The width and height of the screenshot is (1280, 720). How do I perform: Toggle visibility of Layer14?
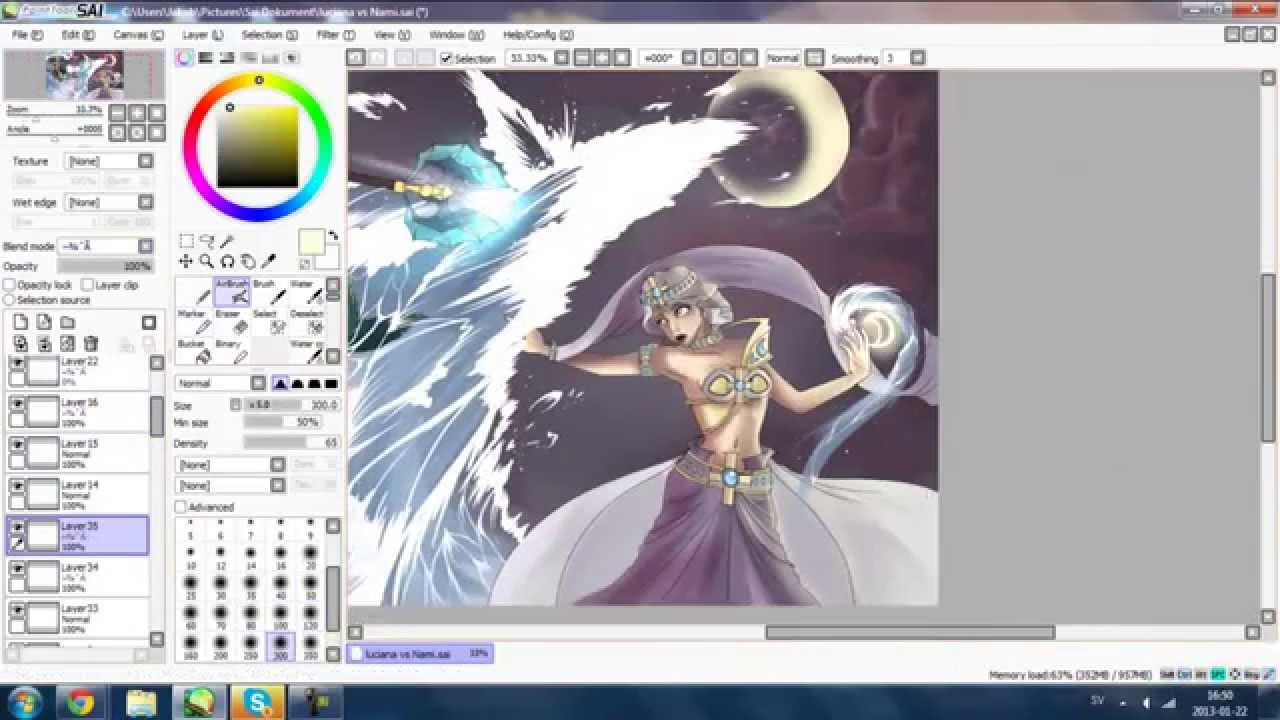click(17, 486)
